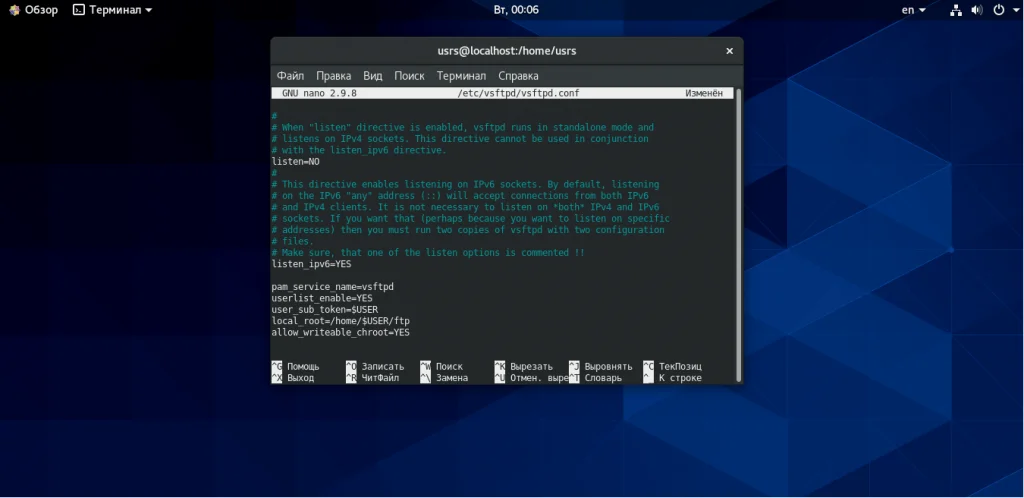Screen dimensions: 1024x498
Task: Open the Терминал app menu in top bar
Action: click(x=113, y=10)
